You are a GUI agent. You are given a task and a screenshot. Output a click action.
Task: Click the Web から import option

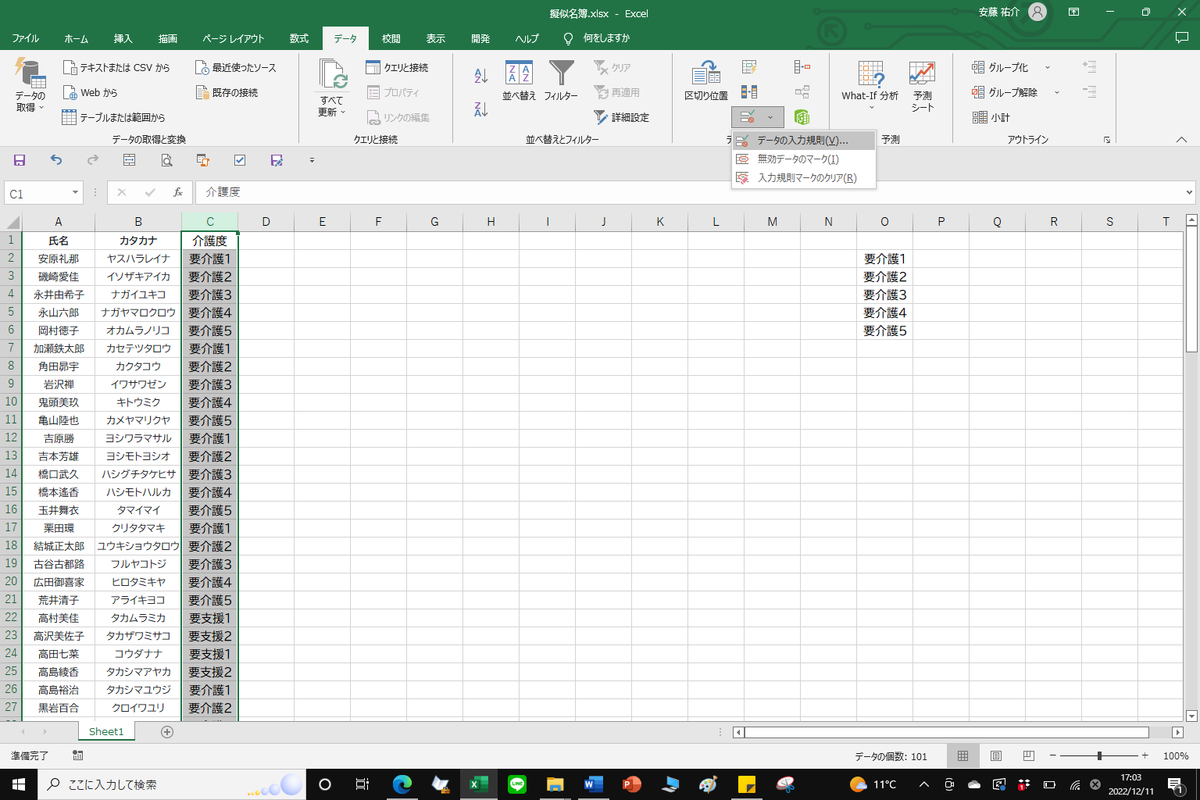pyautogui.click(x=90, y=92)
